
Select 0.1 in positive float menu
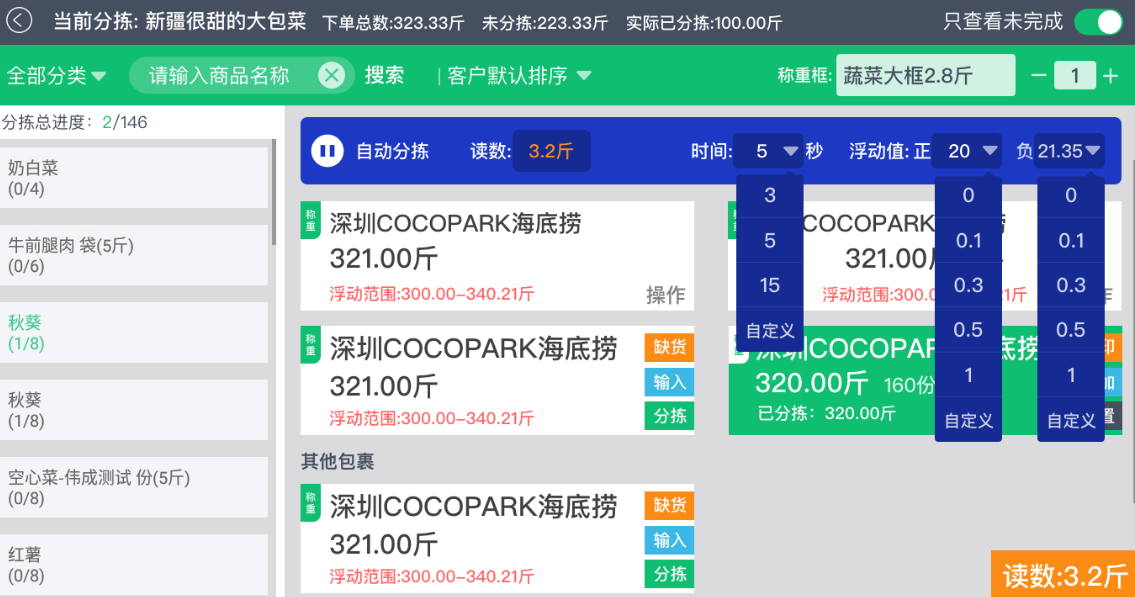coord(969,240)
